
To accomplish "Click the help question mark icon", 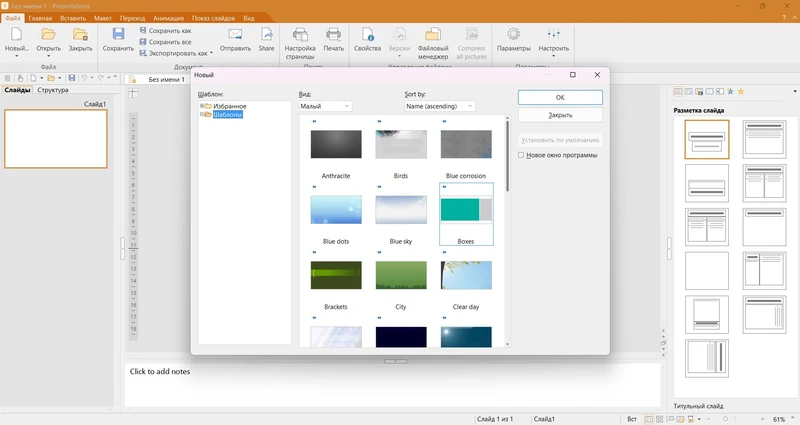I will tap(784, 18).
